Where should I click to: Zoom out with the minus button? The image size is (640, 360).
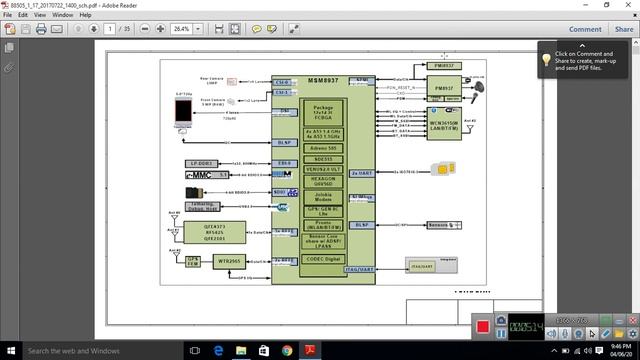pyautogui.click(x=145, y=29)
